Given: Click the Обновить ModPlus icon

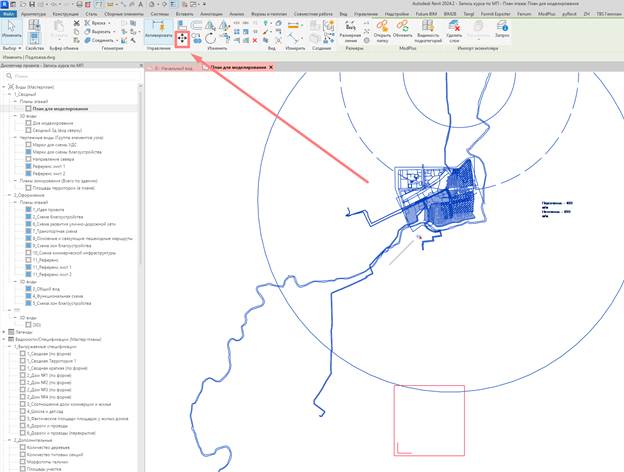Looking at the screenshot, I should pos(402,30).
